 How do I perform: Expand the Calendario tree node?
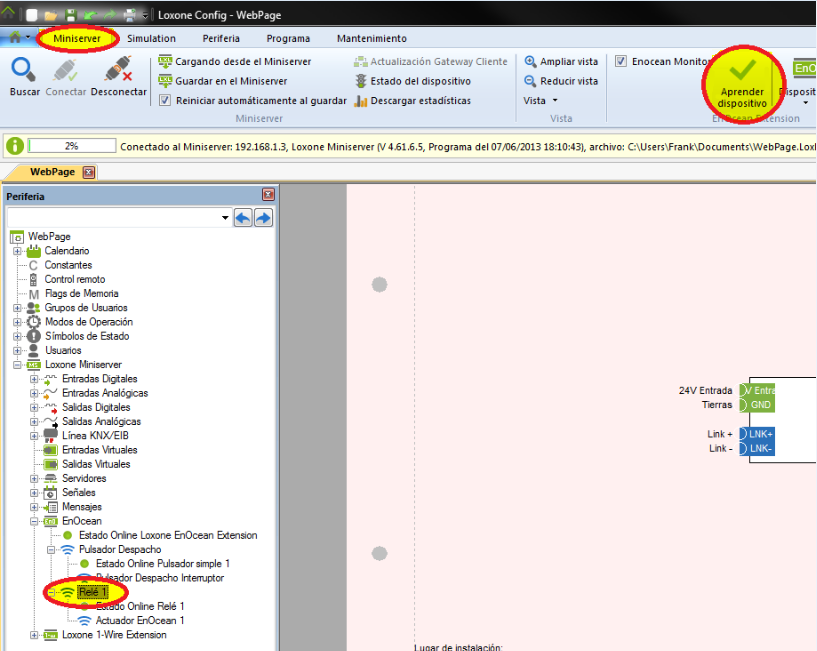17,251
